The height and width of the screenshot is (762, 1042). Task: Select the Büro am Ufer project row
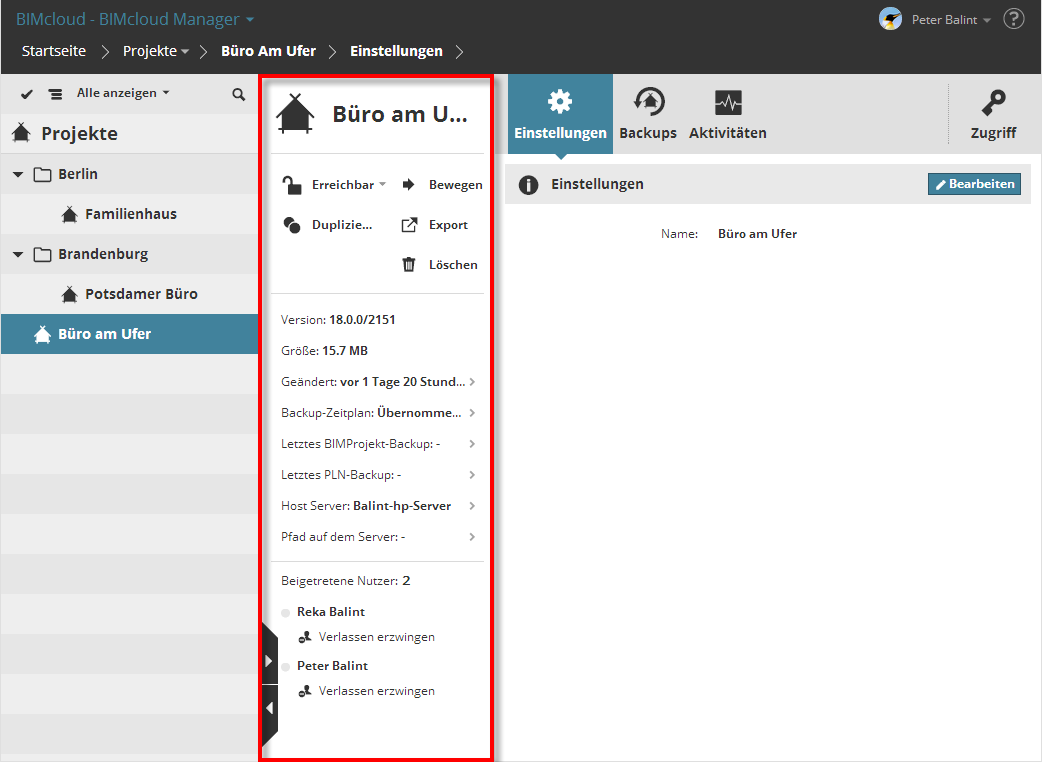[x=130, y=333]
